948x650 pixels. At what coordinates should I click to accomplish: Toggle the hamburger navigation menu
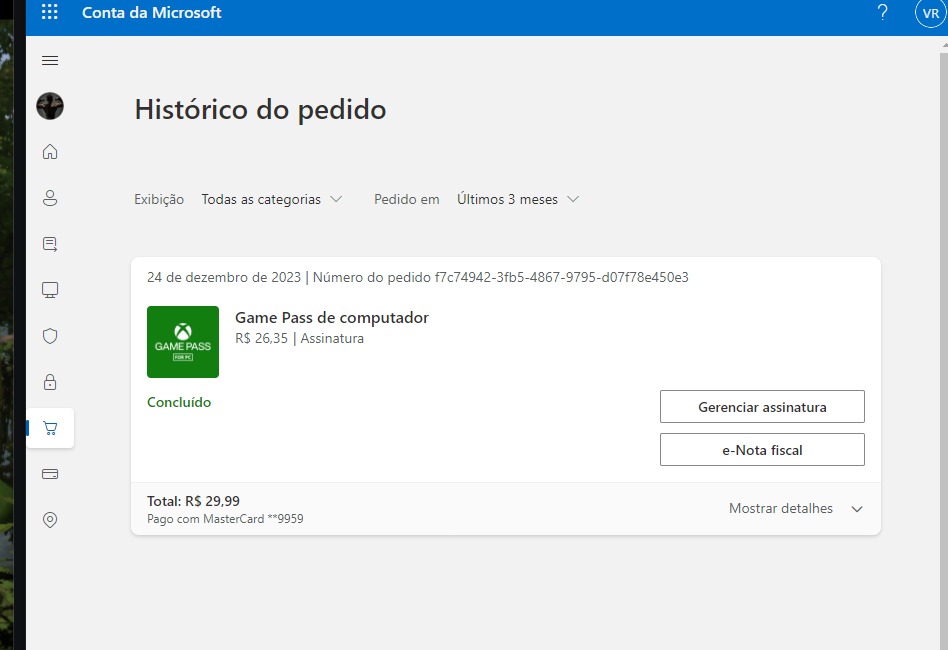pyautogui.click(x=50, y=61)
